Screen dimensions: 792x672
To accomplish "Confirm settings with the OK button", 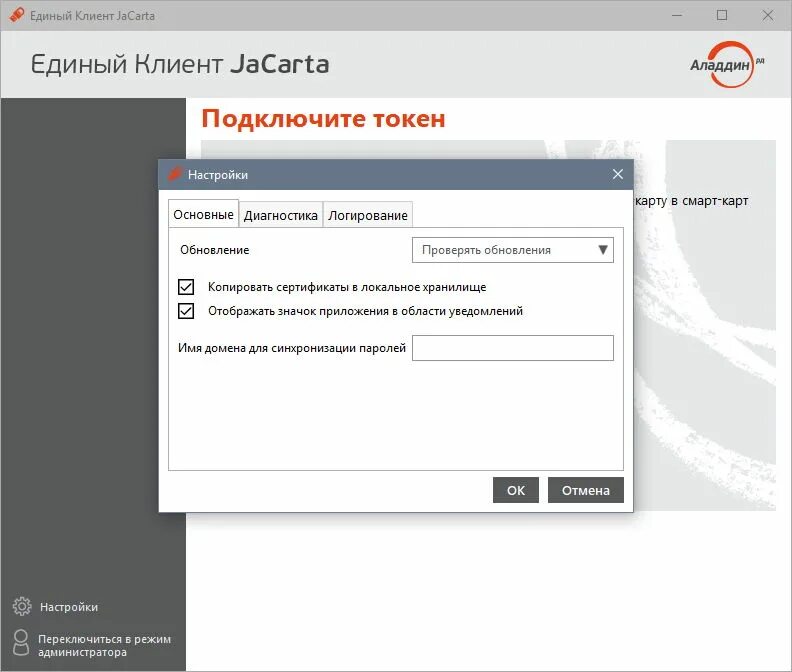I will tap(516, 490).
